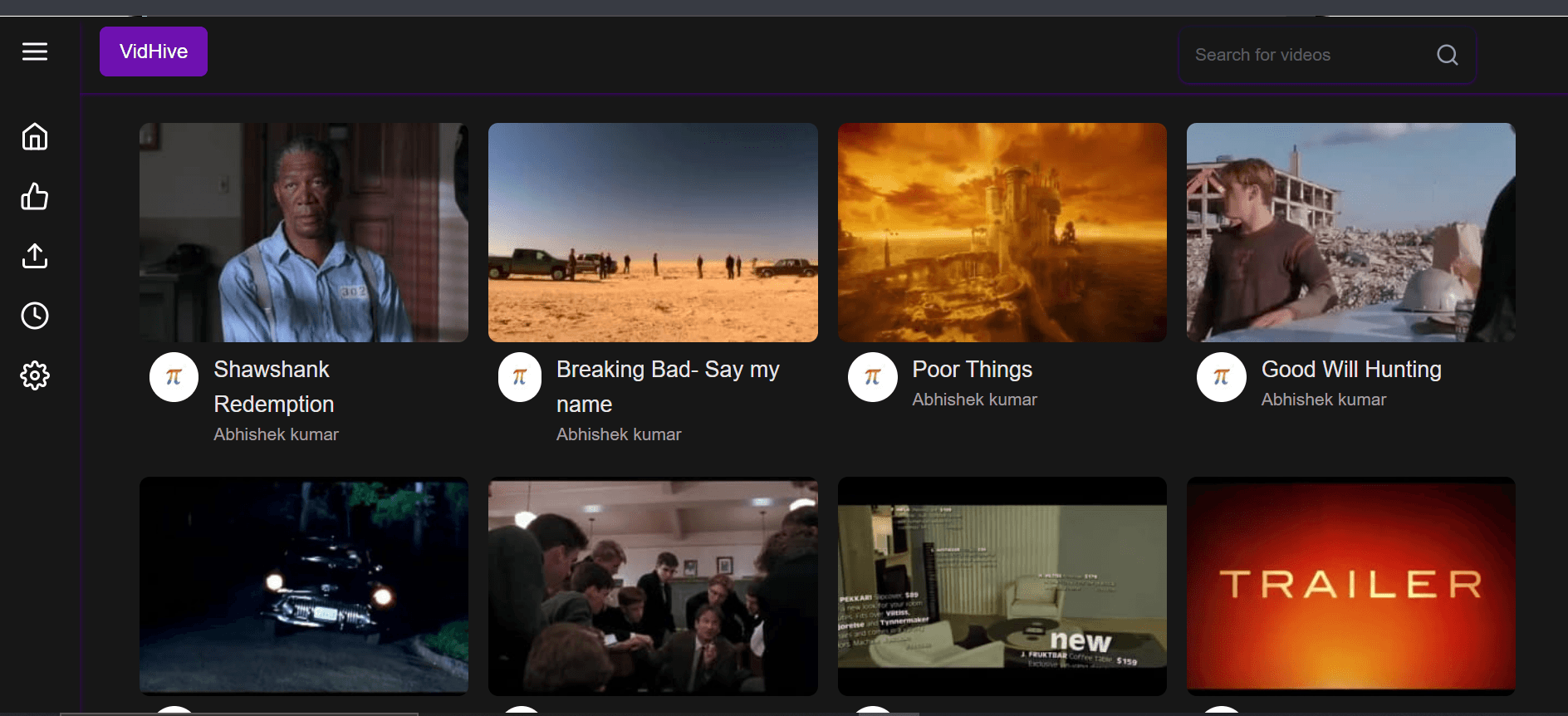The height and width of the screenshot is (716, 1568).
Task: Click the search magnifier icon
Action: point(1447,55)
